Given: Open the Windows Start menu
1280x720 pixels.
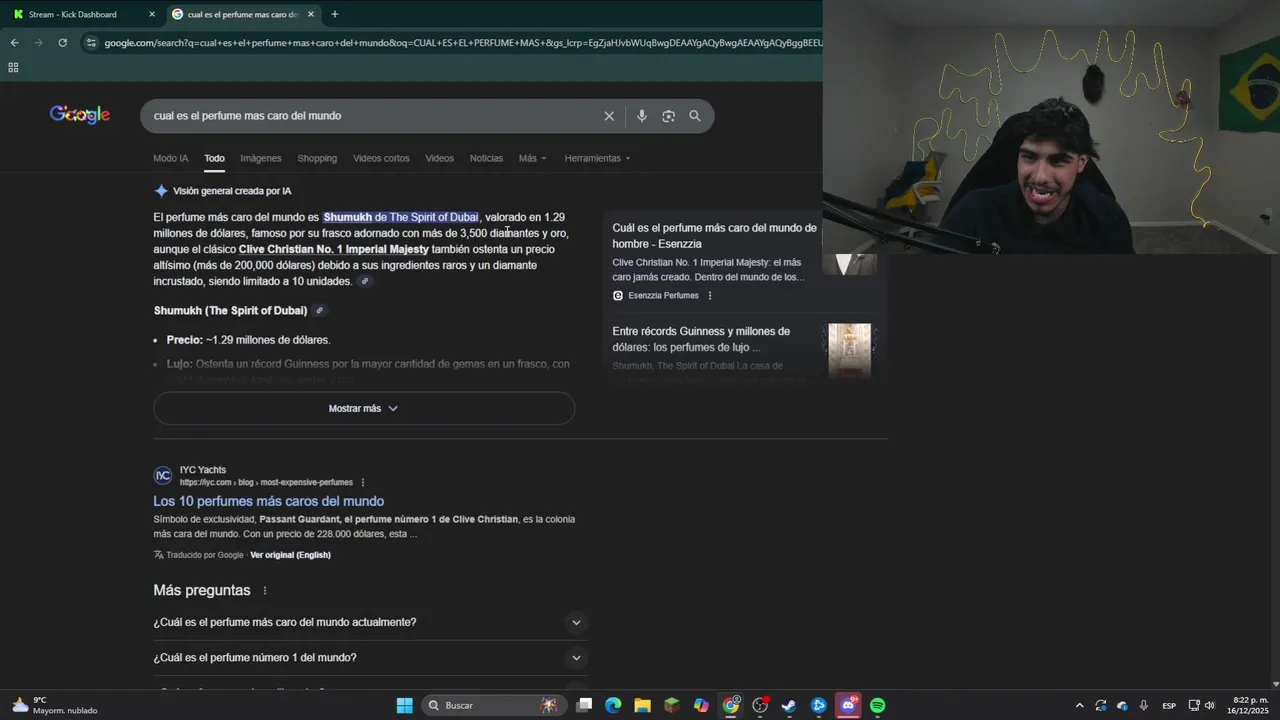Looking at the screenshot, I should pos(404,705).
